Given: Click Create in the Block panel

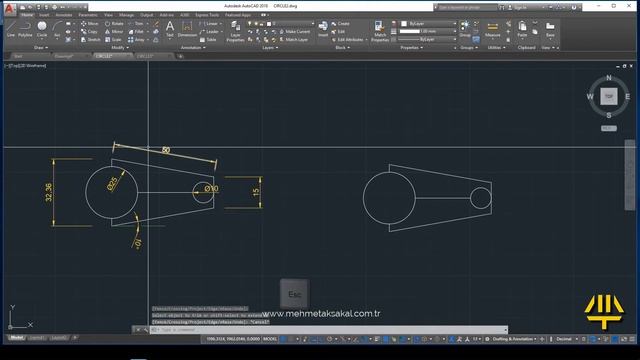Looking at the screenshot, I should (x=340, y=24).
